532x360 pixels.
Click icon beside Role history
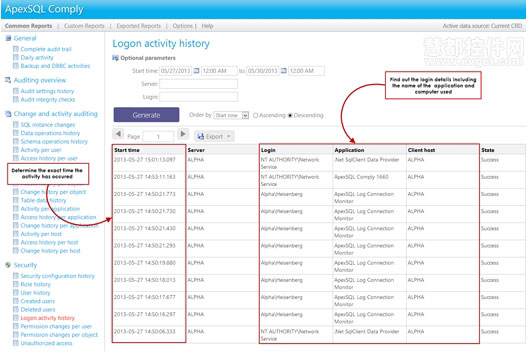pos(16,284)
